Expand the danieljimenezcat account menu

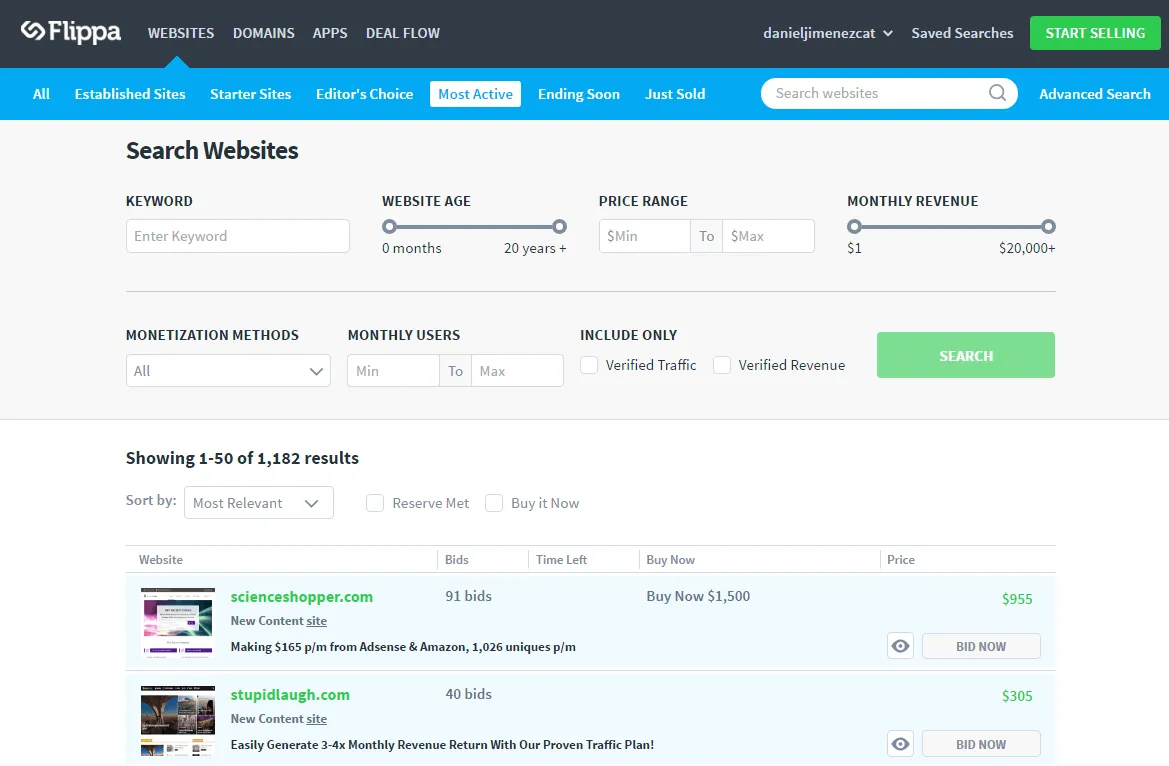click(828, 33)
